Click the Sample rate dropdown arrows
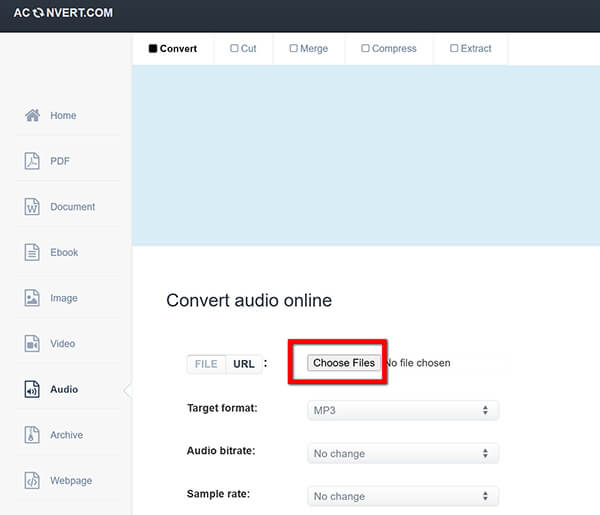The image size is (600, 515). coord(485,496)
